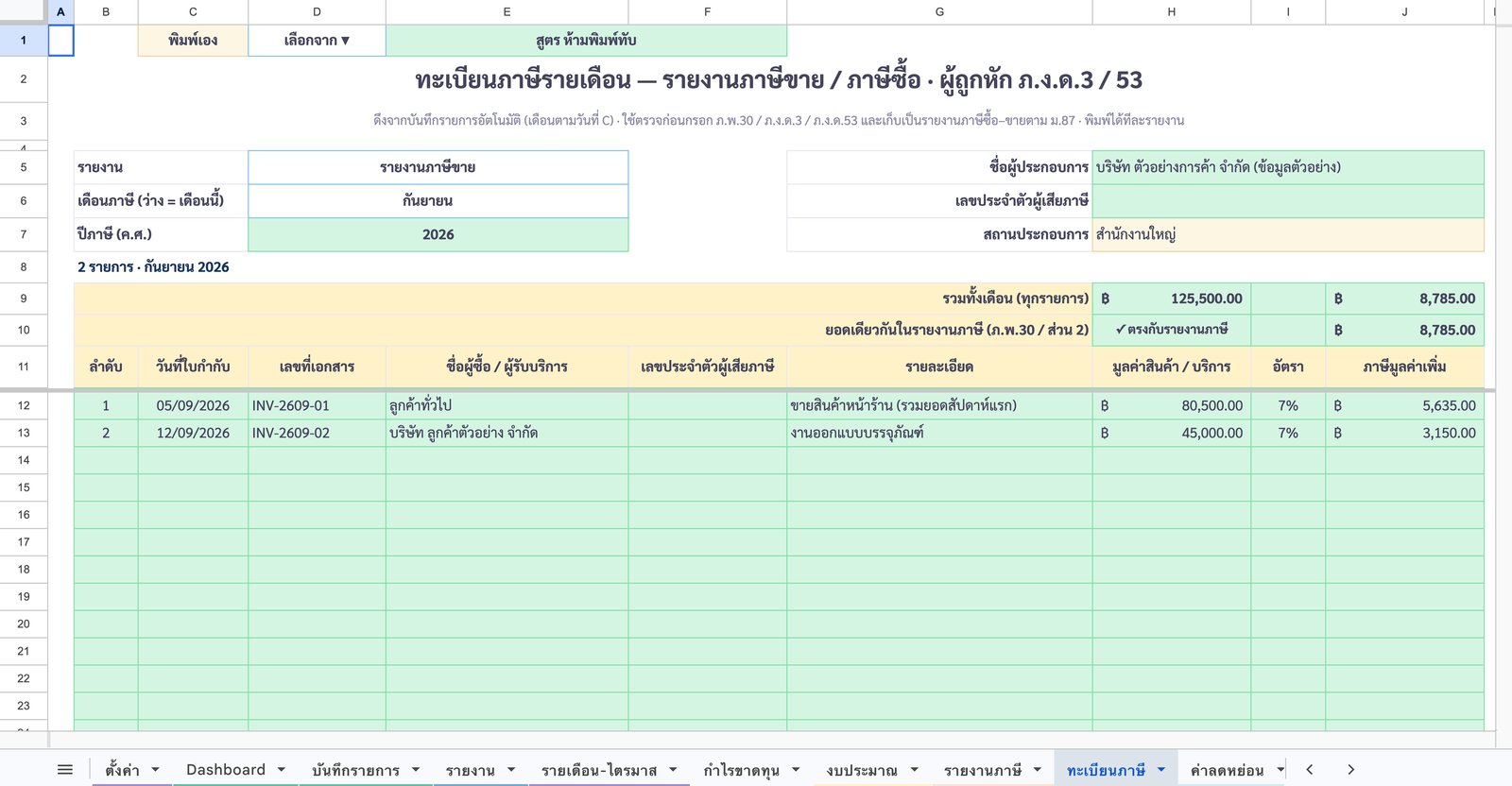Click the monthly total 125,500.00
Image resolution: width=1512 pixels, height=786 pixels.
click(1172, 299)
